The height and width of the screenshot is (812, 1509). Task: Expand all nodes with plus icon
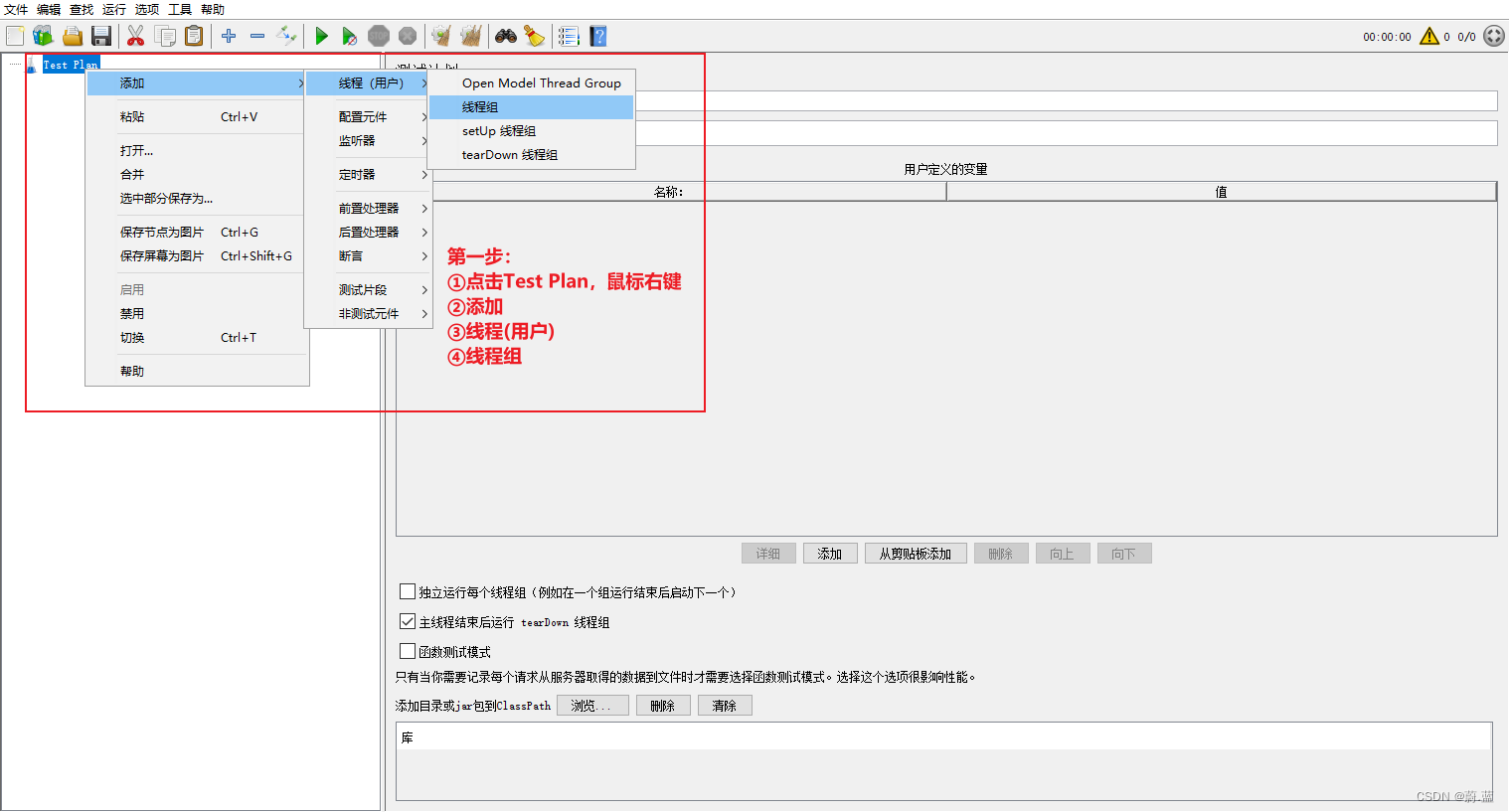pos(229,37)
